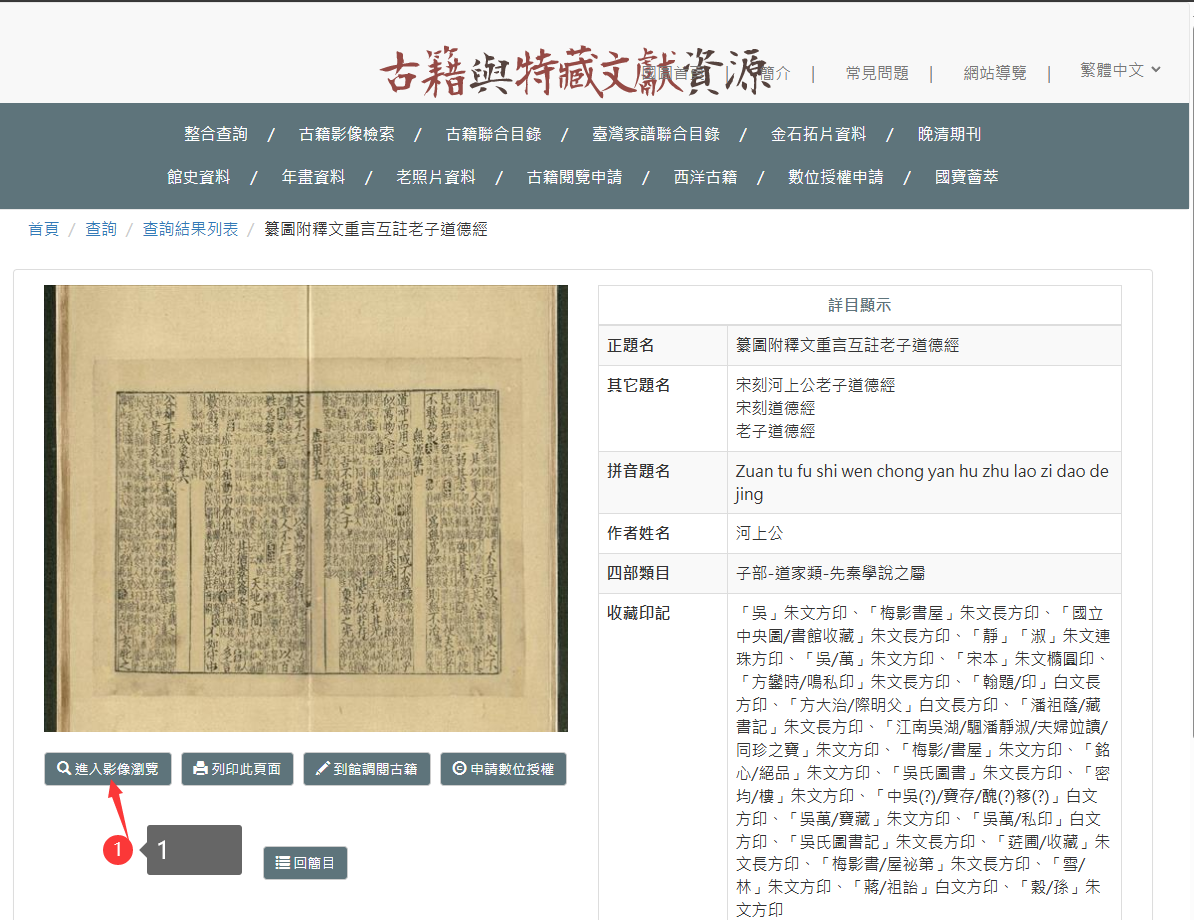Select 古籍聯合目錄 from the navigation

pos(493,134)
